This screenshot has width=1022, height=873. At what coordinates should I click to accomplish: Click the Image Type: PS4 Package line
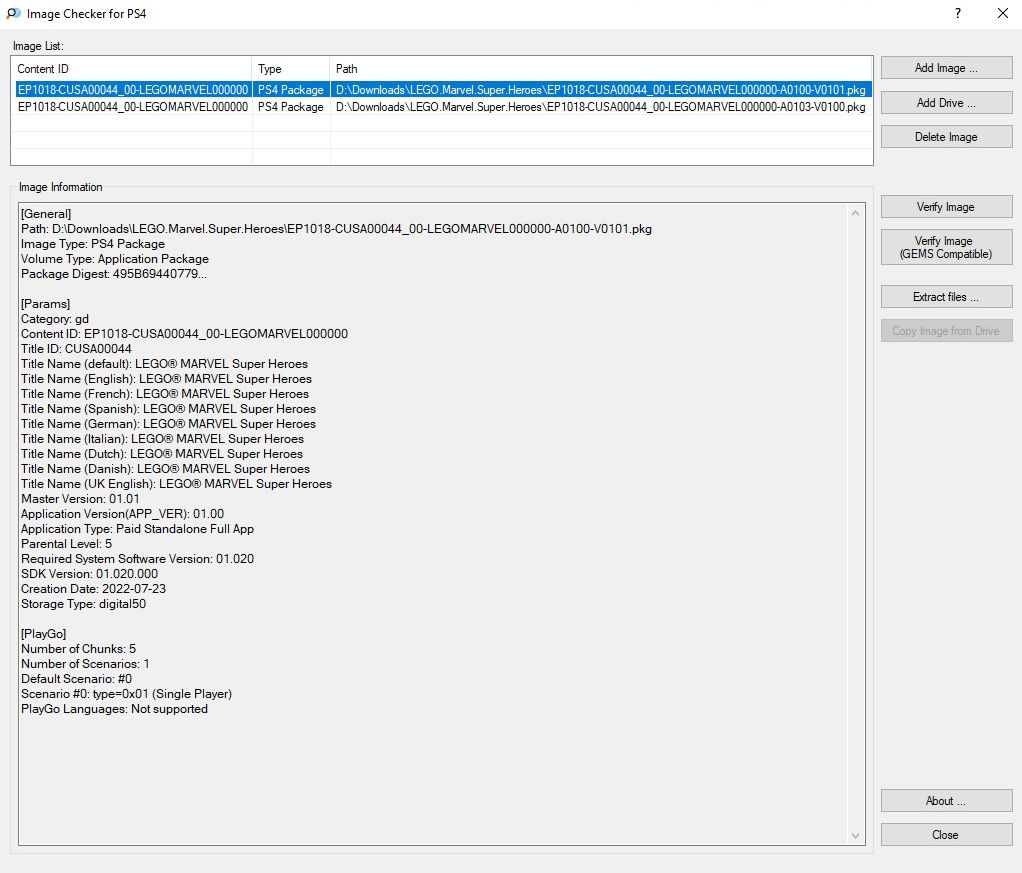pyautogui.click(x=93, y=244)
